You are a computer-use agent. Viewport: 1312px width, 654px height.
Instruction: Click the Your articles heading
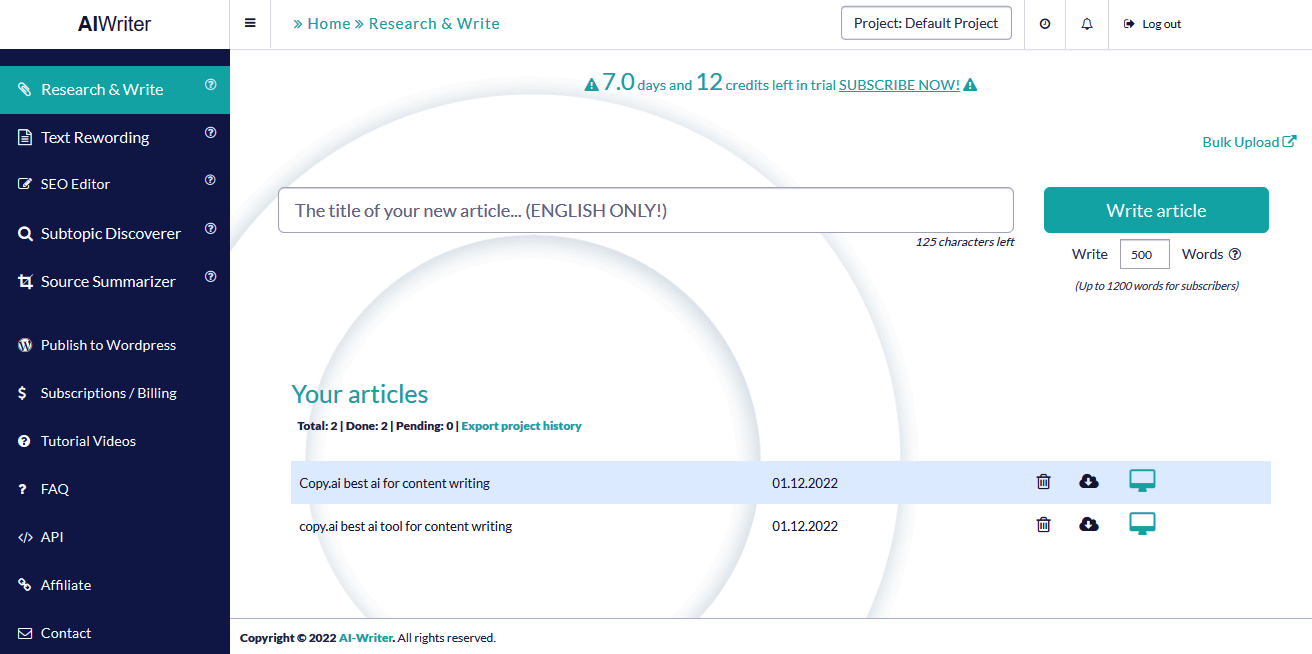360,394
